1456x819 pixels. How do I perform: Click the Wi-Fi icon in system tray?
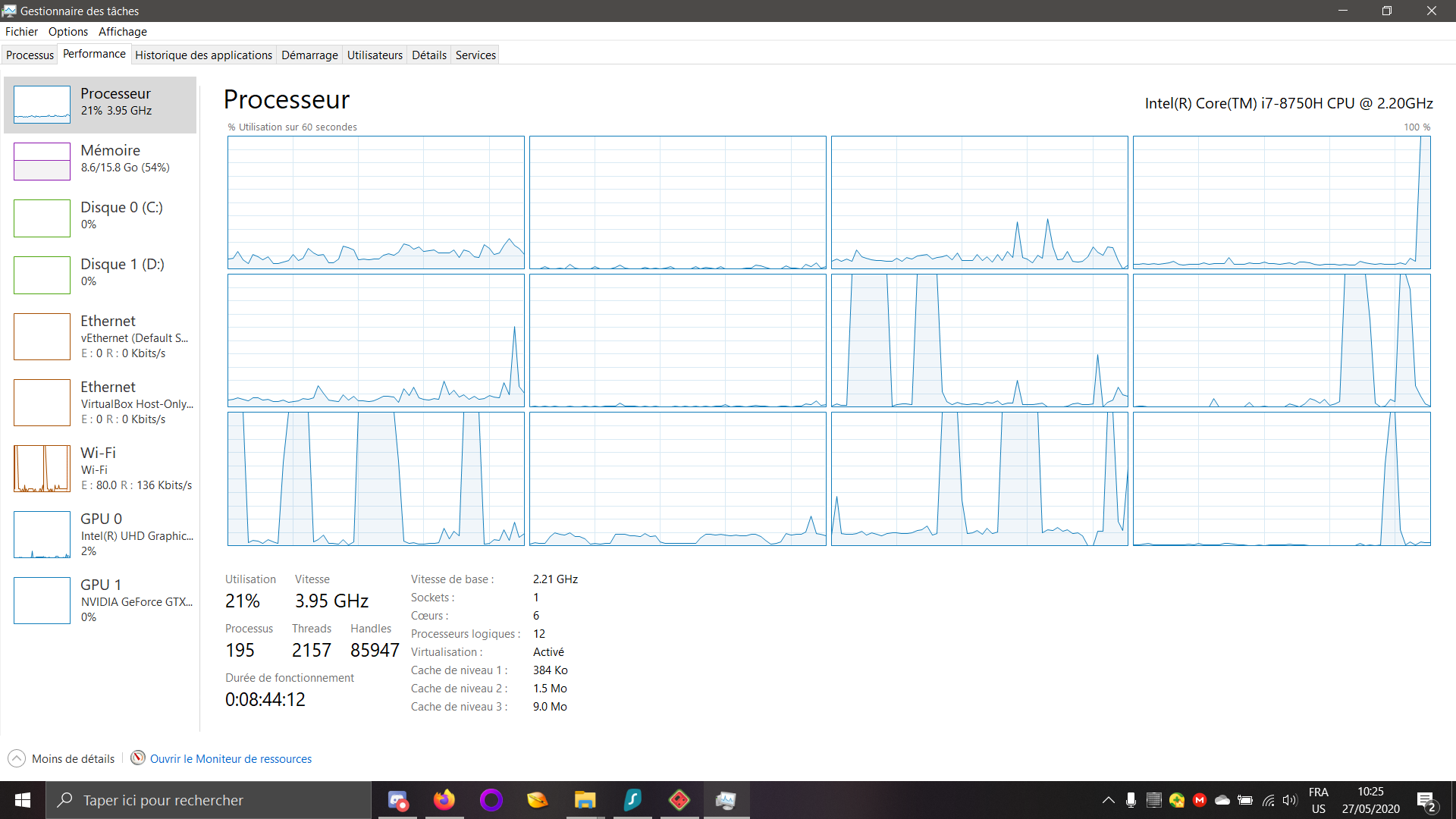[x=1269, y=800]
